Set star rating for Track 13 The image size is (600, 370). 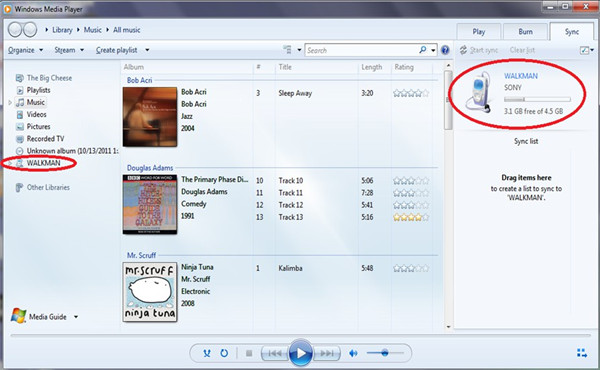pyautogui.click(x=411, y=217)
